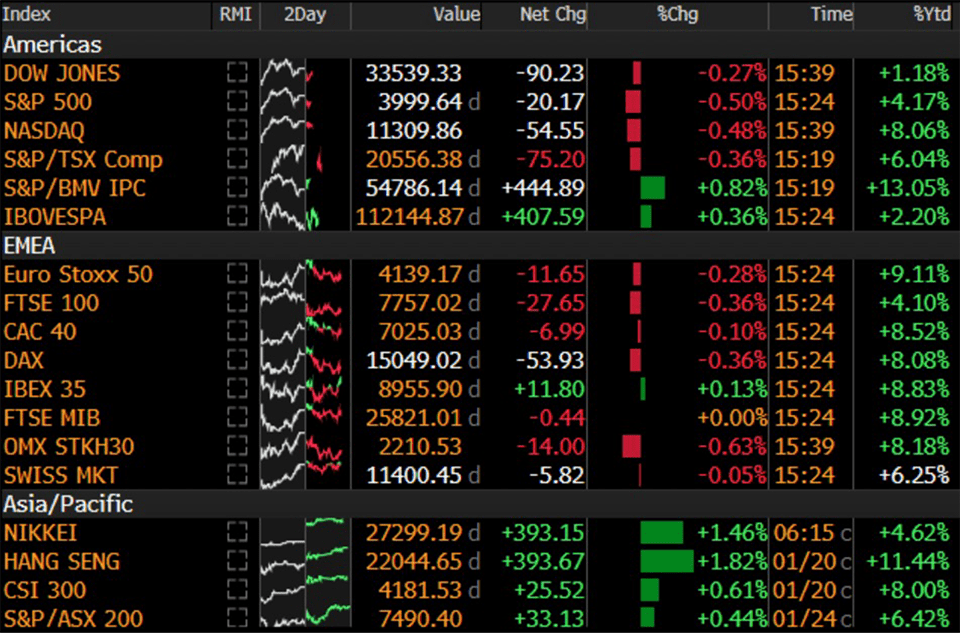
Task: Select value 33539.33 for DOW JONES
Action: (413, 73)
